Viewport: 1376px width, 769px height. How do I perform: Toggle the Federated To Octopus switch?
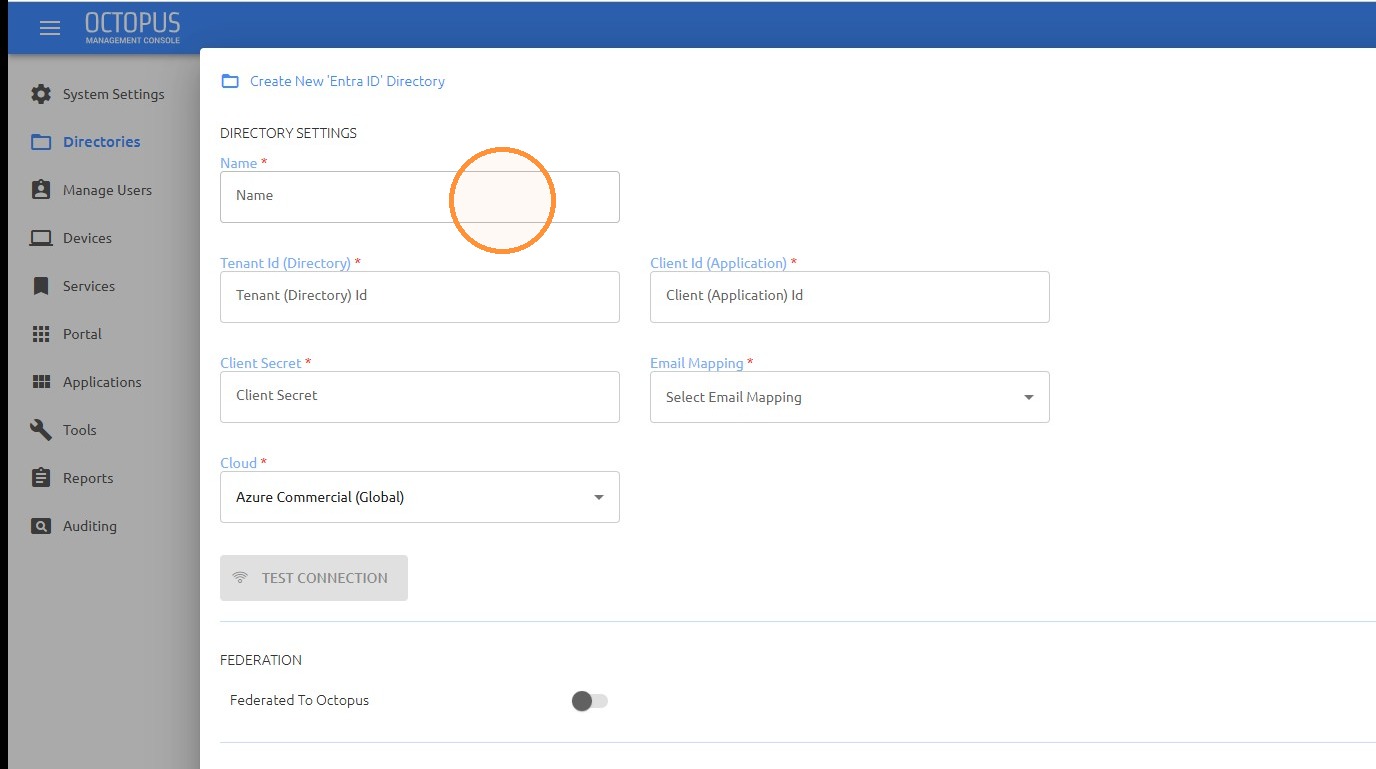pos(589,701)
